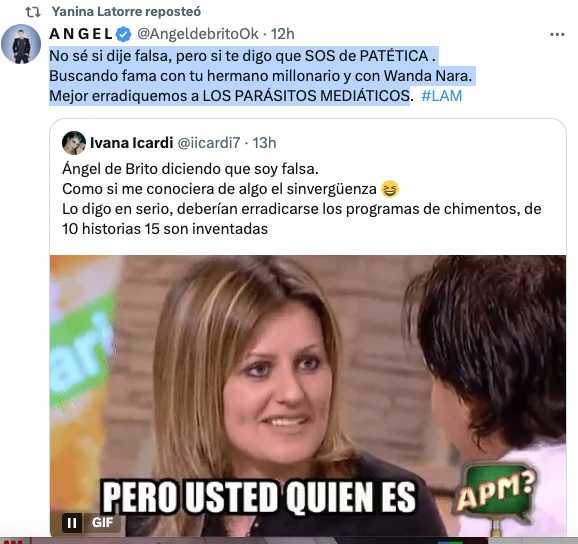This screenshot has width=578, height=544.
Task: Click ANGEL's profile avatar picture
Action: point(21,44)
